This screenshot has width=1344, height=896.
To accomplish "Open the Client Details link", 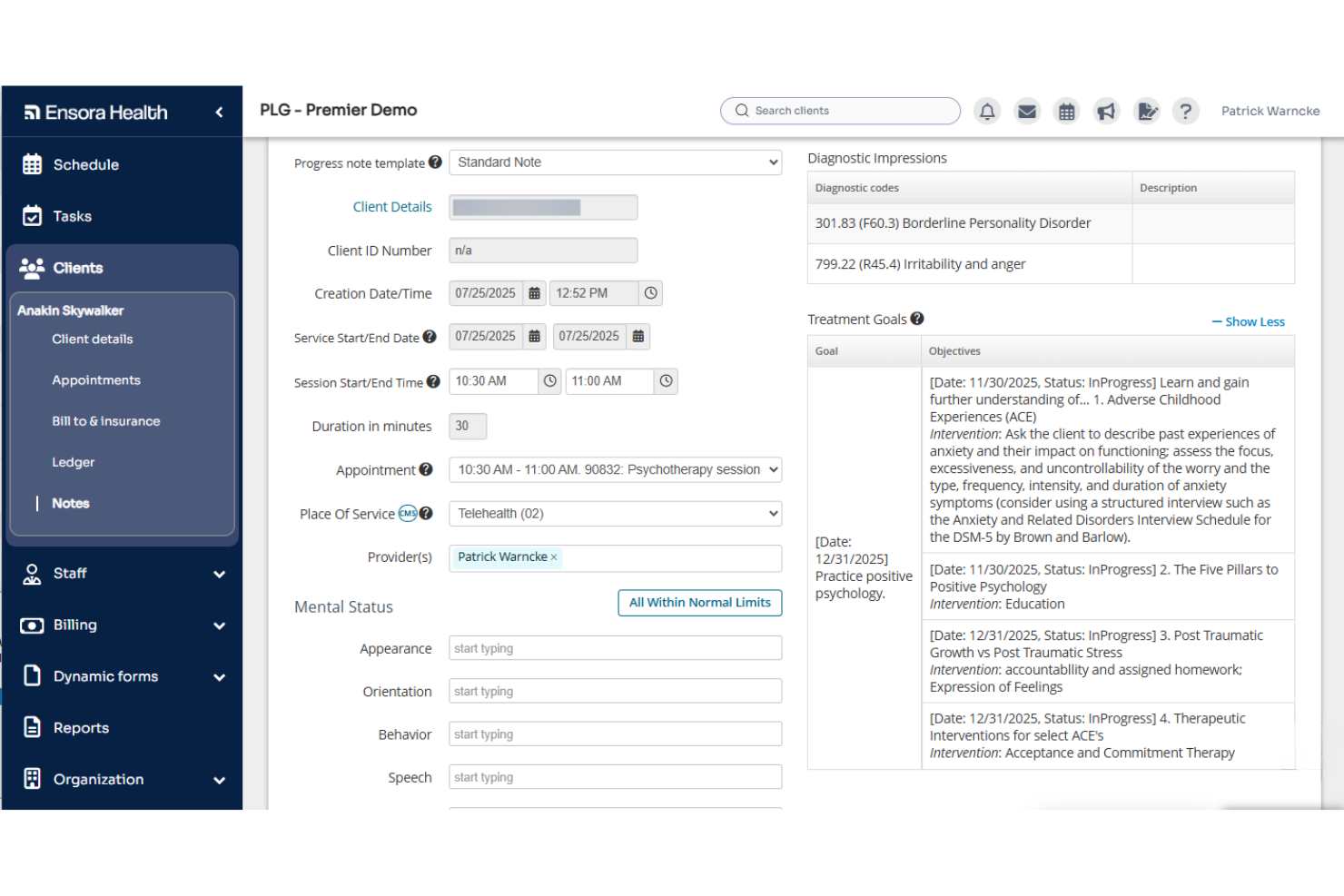I will coord(392,207).
